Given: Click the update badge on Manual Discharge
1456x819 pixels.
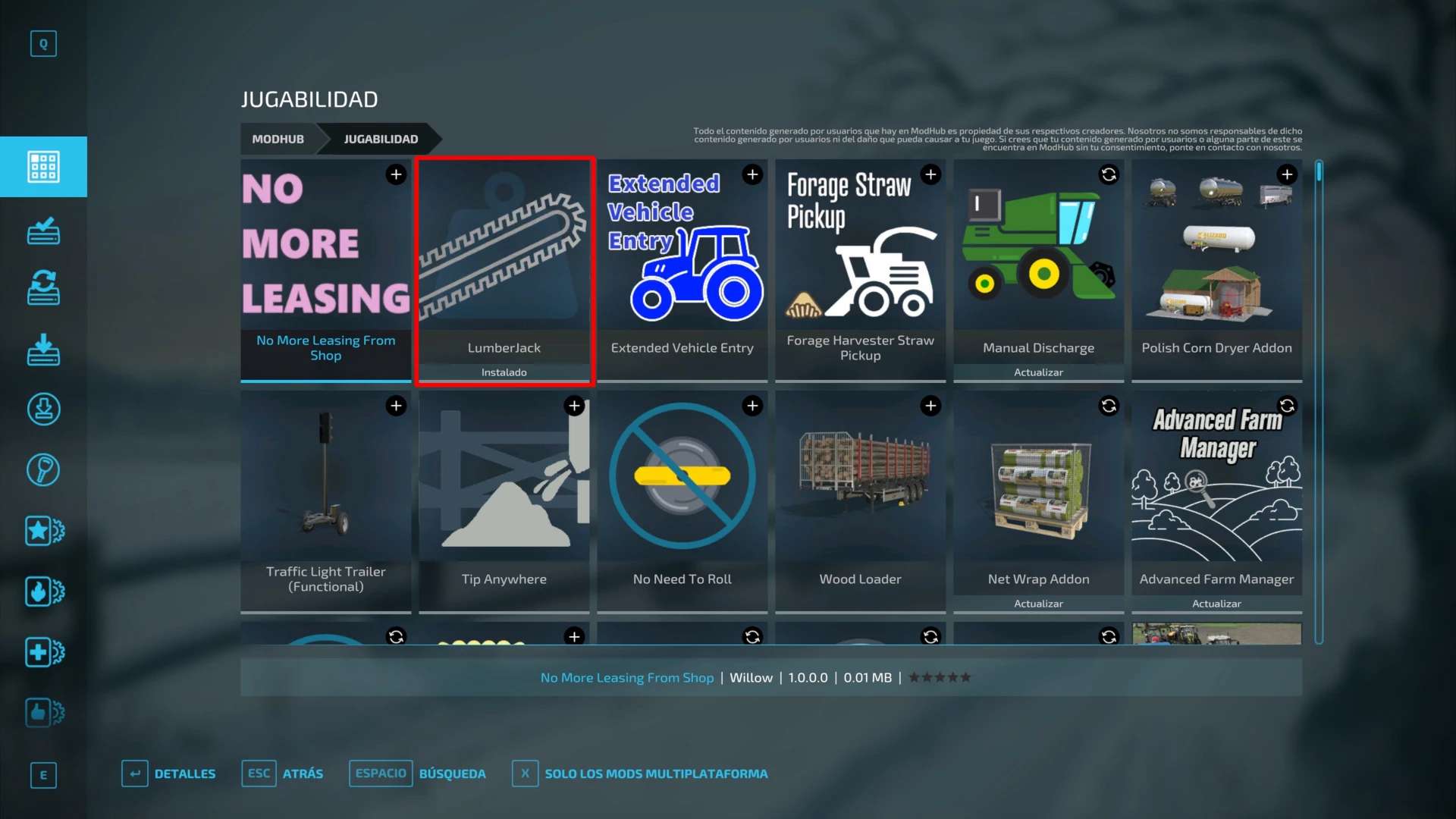Looking at the screenshot, I should tap(1109, 174).
